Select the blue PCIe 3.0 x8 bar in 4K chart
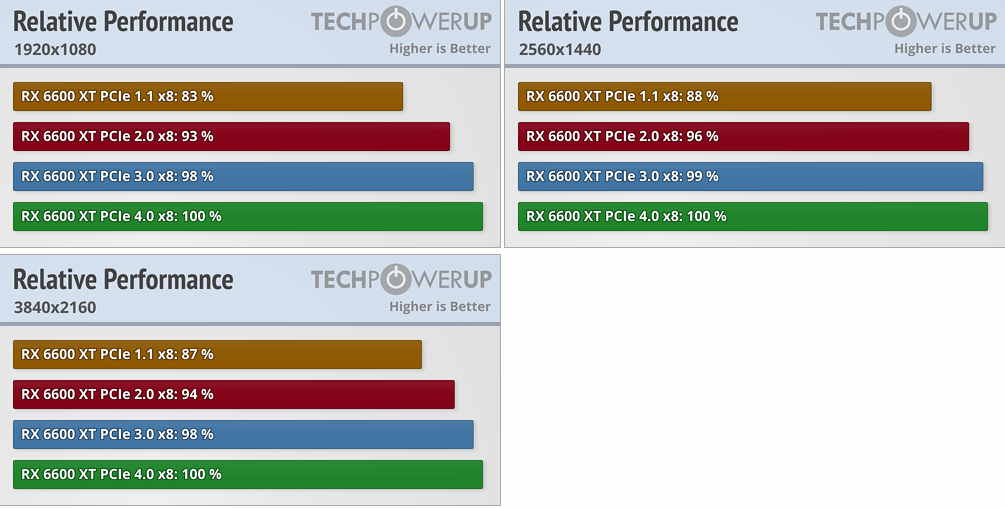1005x508 pixels. click(243, 434)
